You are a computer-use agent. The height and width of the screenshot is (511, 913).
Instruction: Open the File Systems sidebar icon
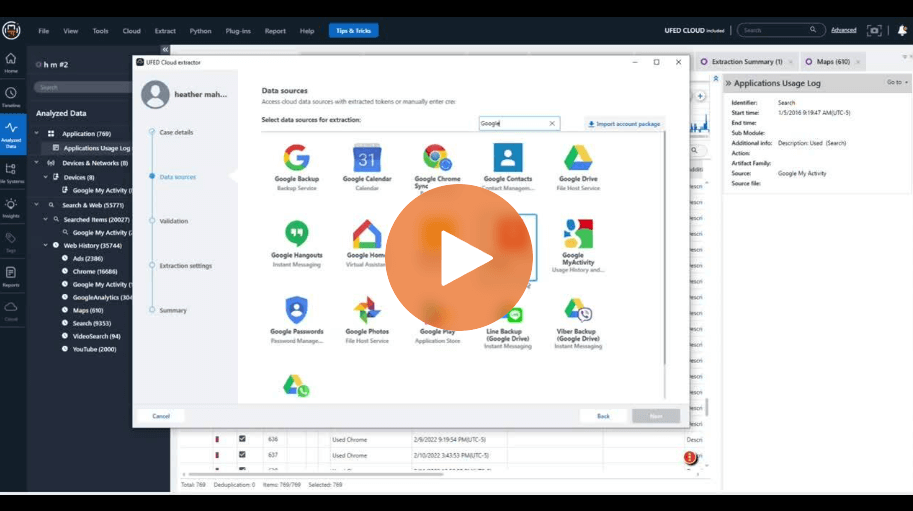11,173
